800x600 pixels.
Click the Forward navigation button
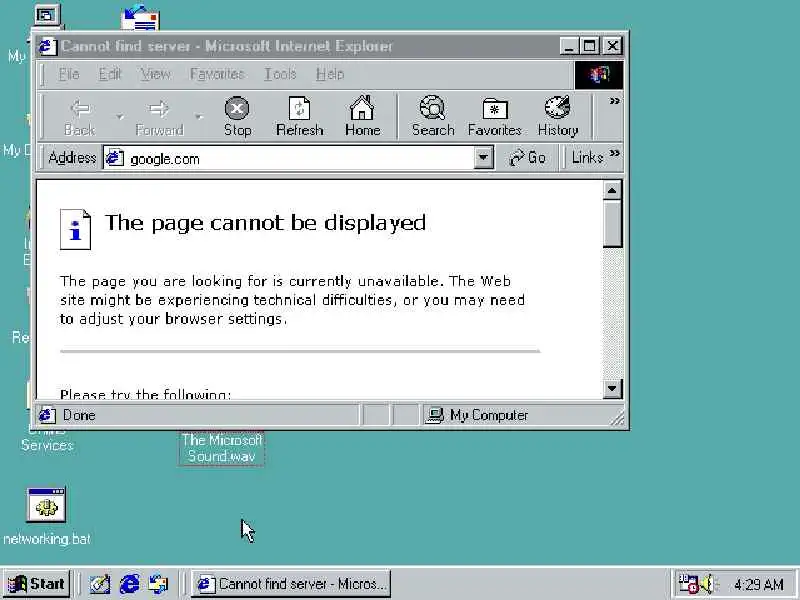point(159,117)
